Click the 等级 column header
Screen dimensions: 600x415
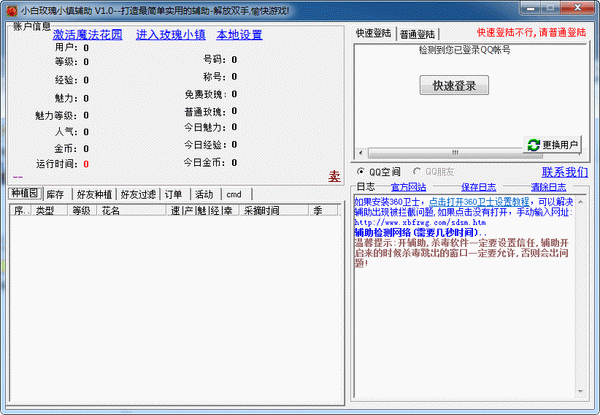click(x=82, y=210)
